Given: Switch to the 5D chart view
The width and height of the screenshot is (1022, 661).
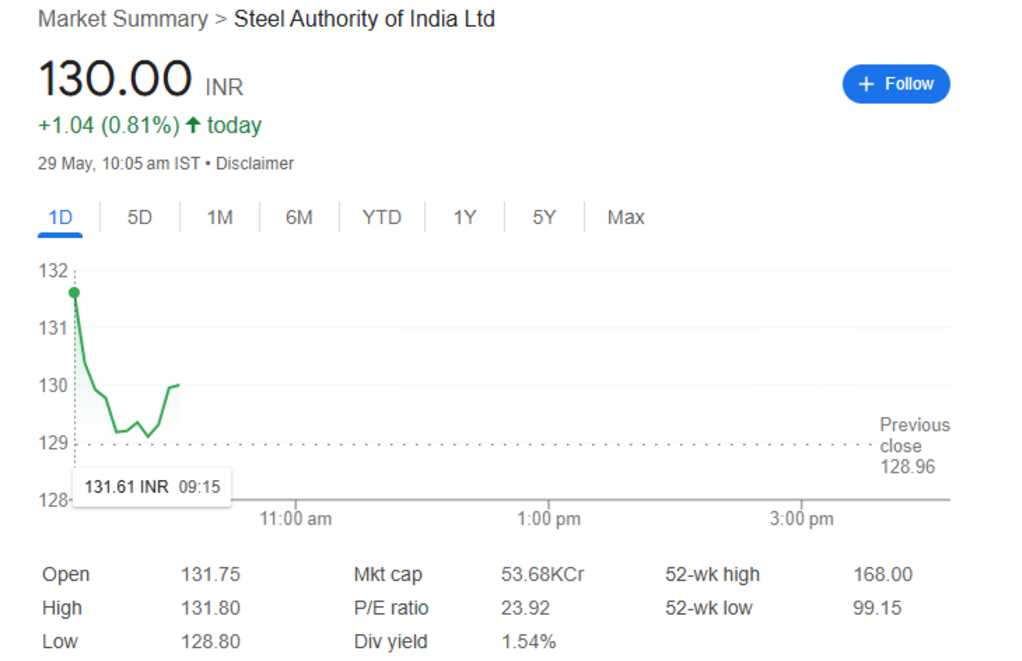Looking at the screenshot, I should tap(139, 216).
